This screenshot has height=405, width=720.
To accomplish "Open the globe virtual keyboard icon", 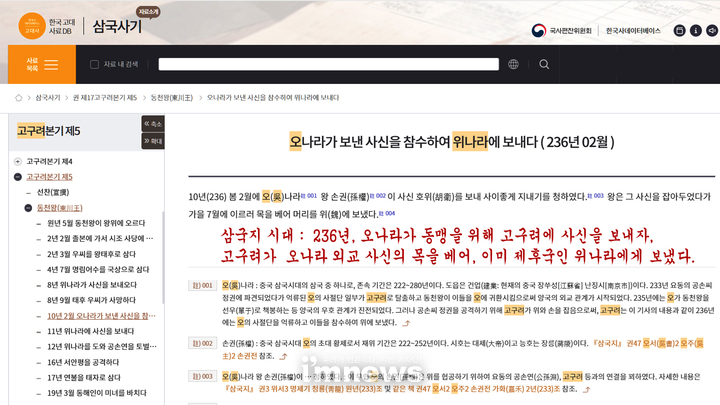I will [x=514, y=64].
